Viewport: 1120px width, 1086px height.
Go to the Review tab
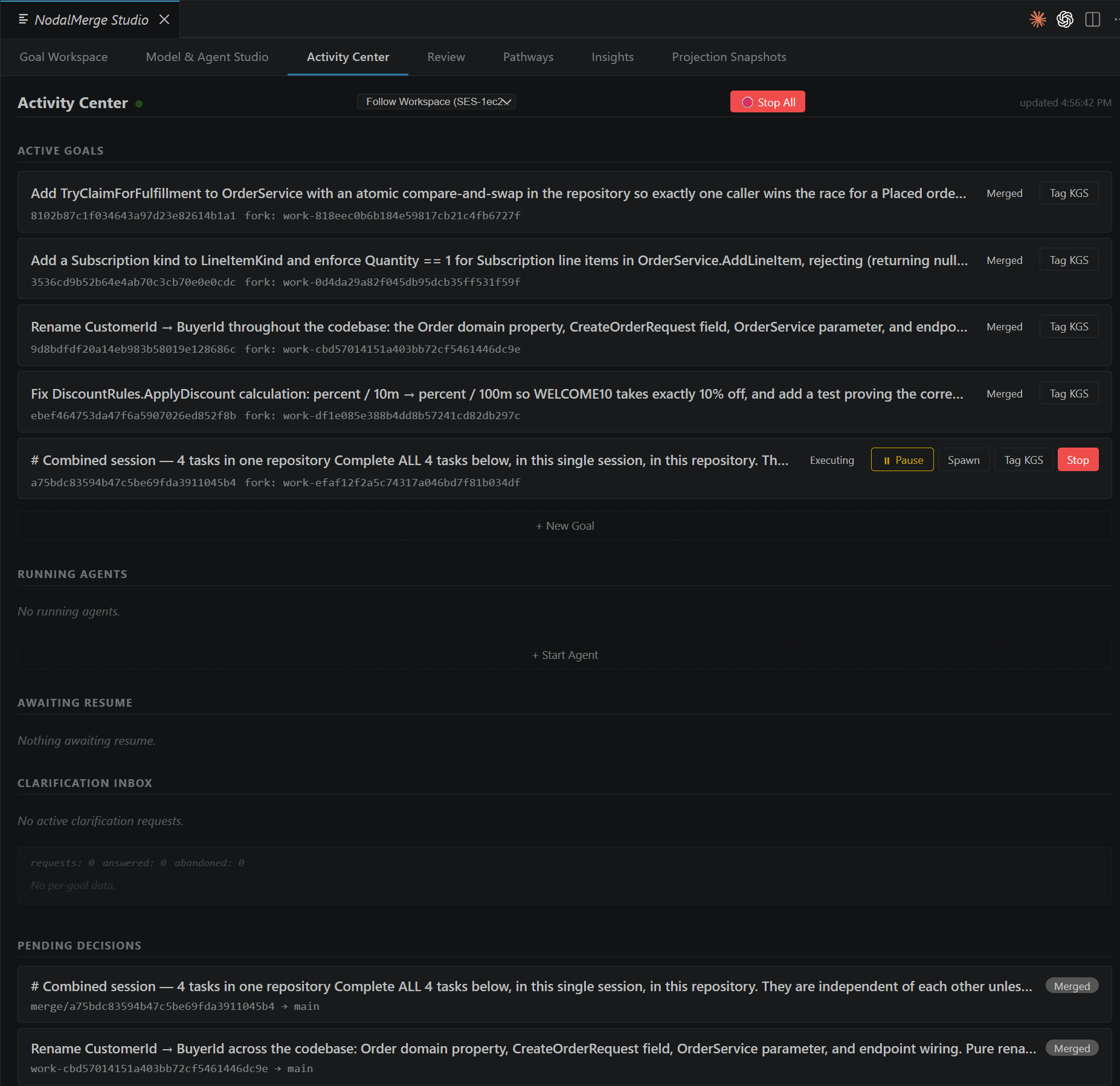click(446, 57)
